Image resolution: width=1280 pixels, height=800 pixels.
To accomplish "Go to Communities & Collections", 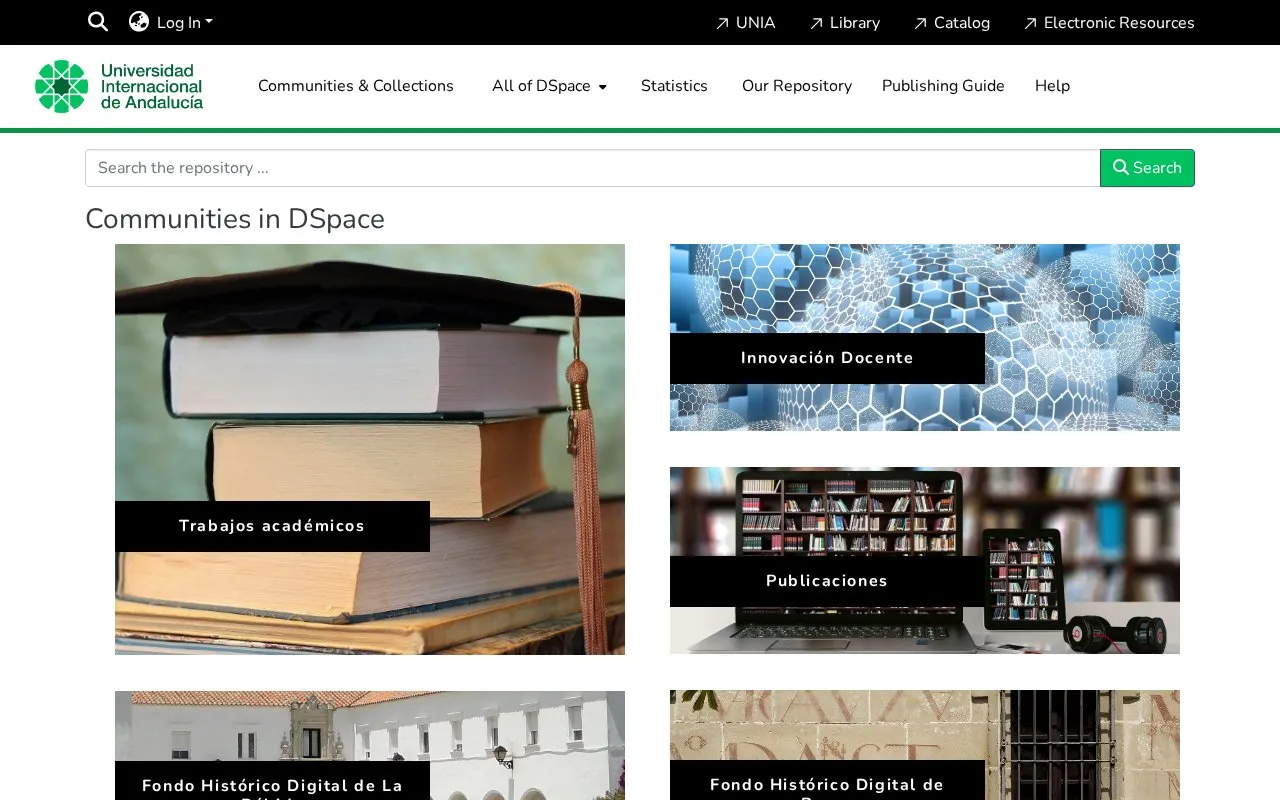I will (x=356, y=86).
